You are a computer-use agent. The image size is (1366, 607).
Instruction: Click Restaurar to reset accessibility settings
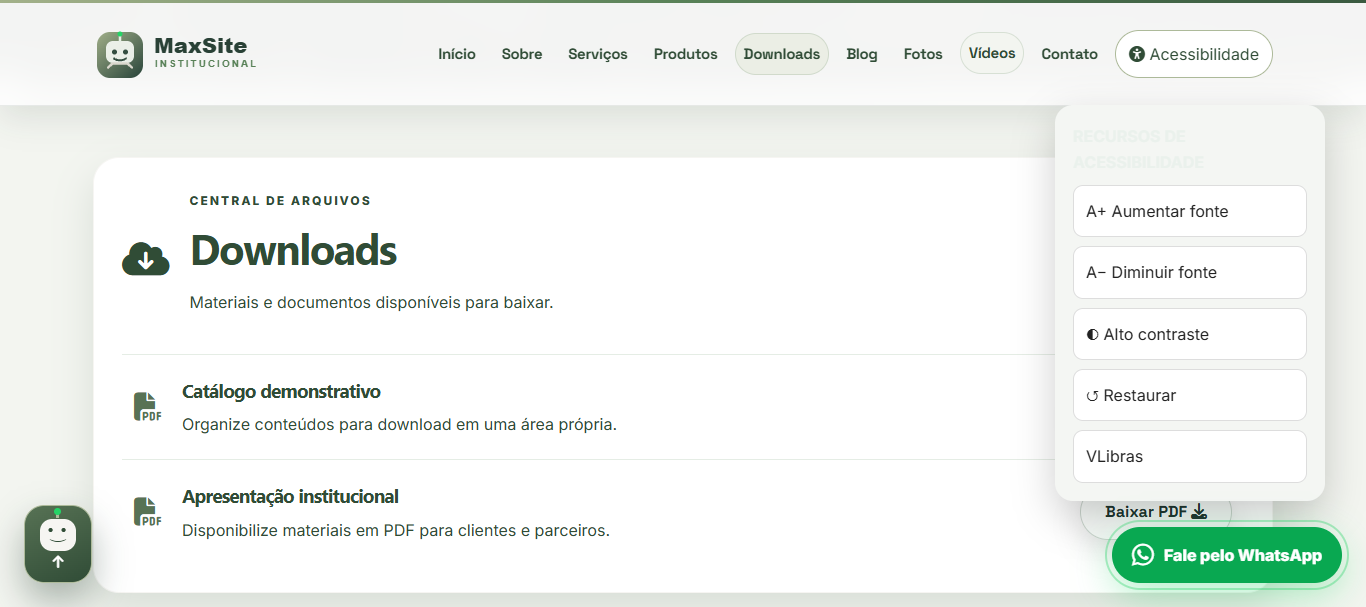click(1190, 395)
